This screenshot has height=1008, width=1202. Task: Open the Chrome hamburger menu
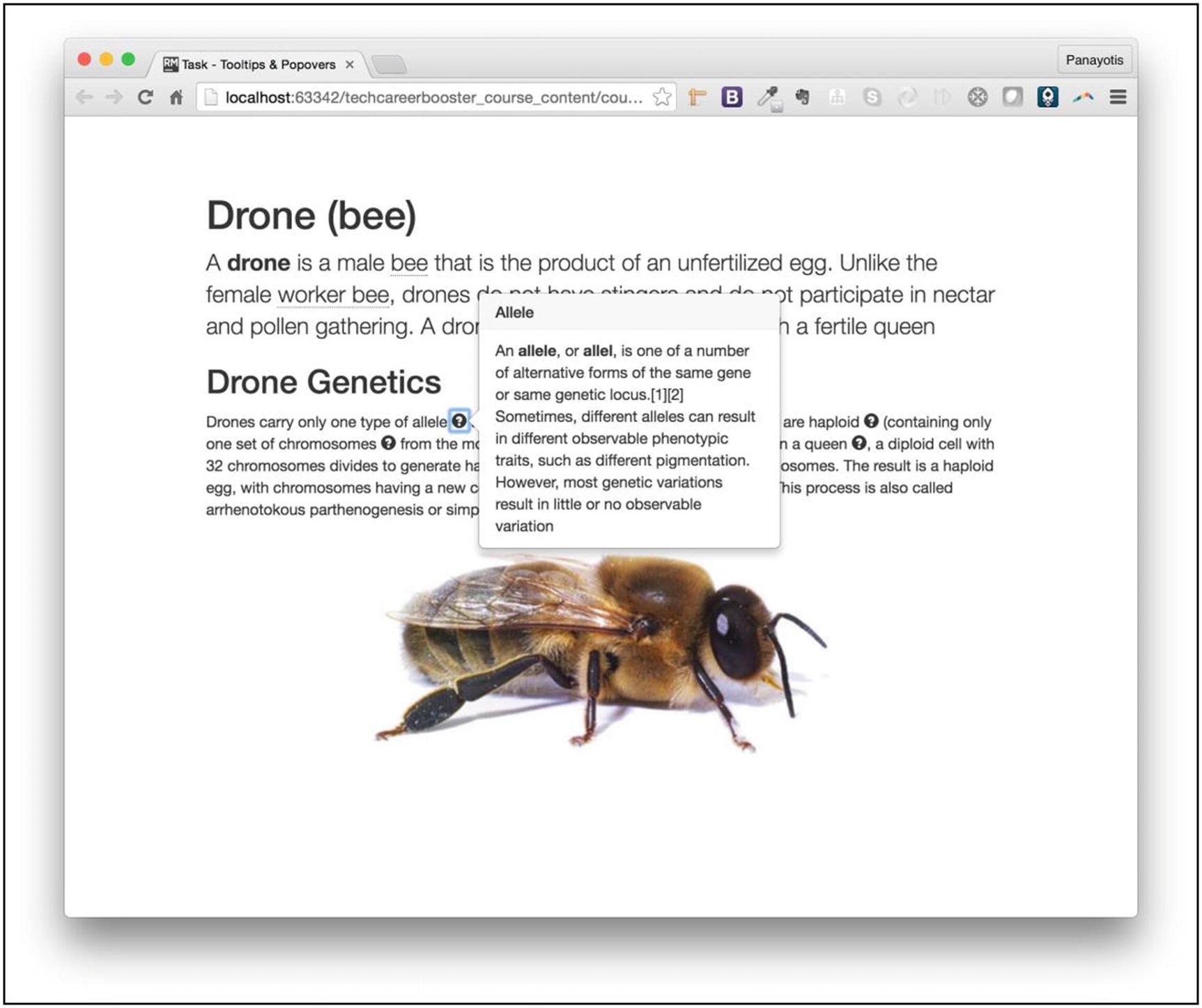point(1118,97)
